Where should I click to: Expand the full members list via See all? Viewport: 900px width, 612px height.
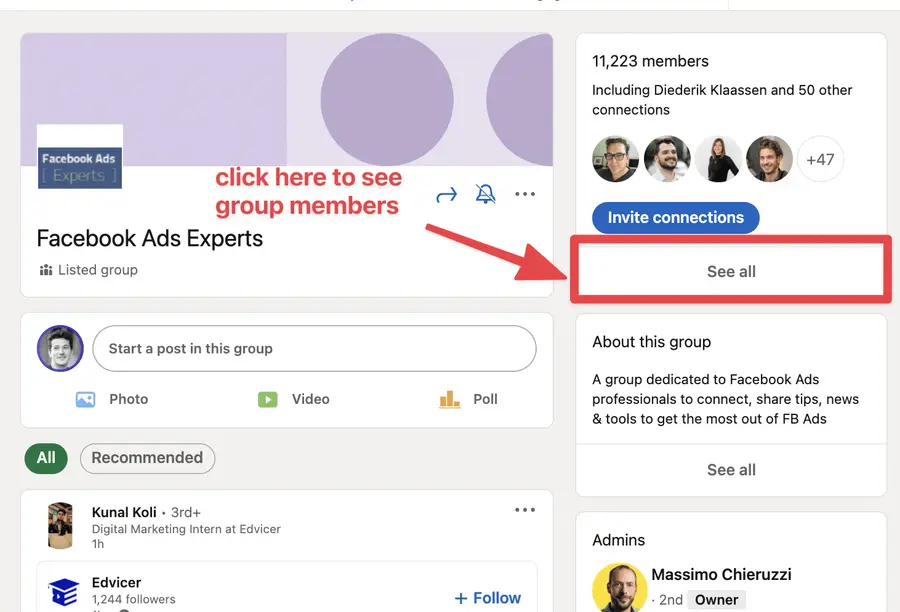[730, 270]
